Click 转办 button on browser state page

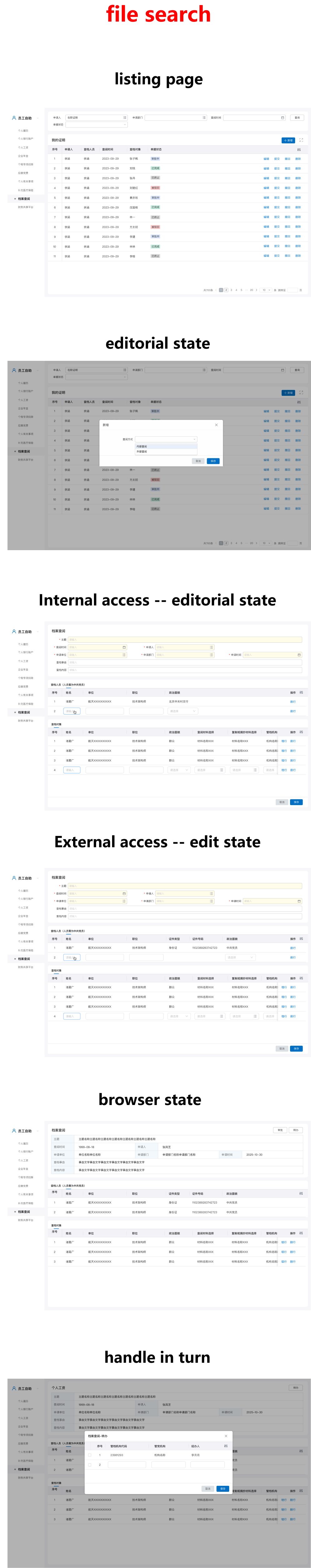click(x=296, y=1130)
